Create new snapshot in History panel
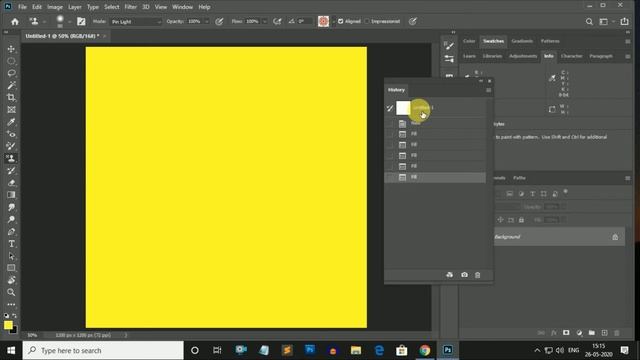Viewport: 640px width, 360px height. coord(464,275)
